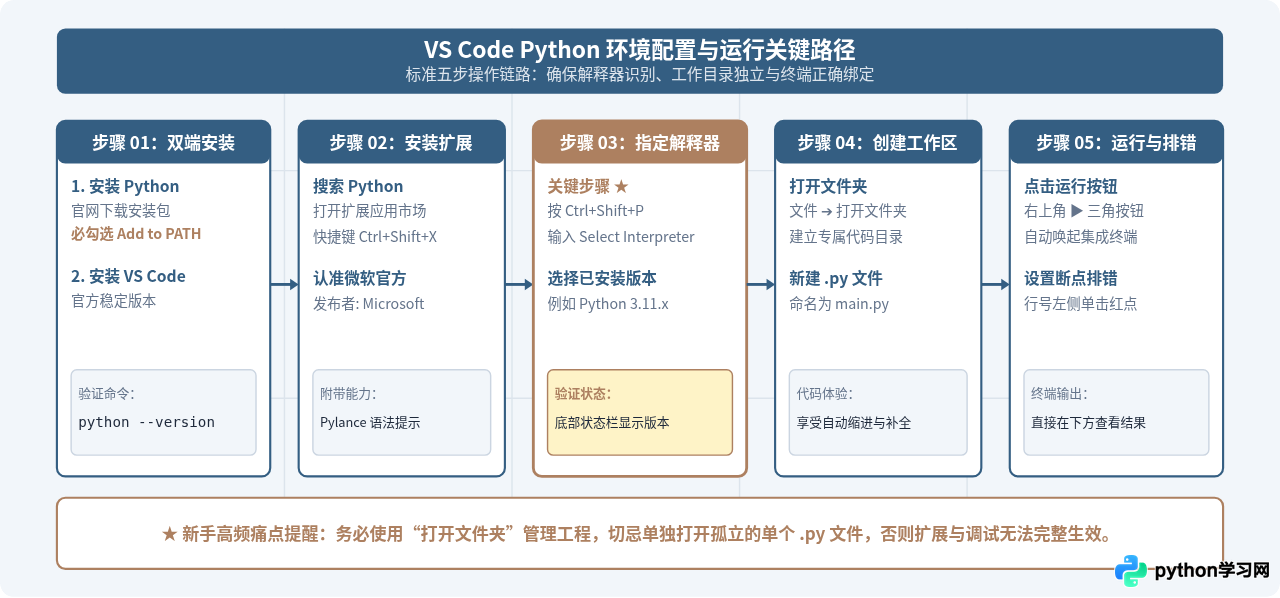Click the text '打开扩展应用市场'
The image size is (1280, 598).
point(369,211)
